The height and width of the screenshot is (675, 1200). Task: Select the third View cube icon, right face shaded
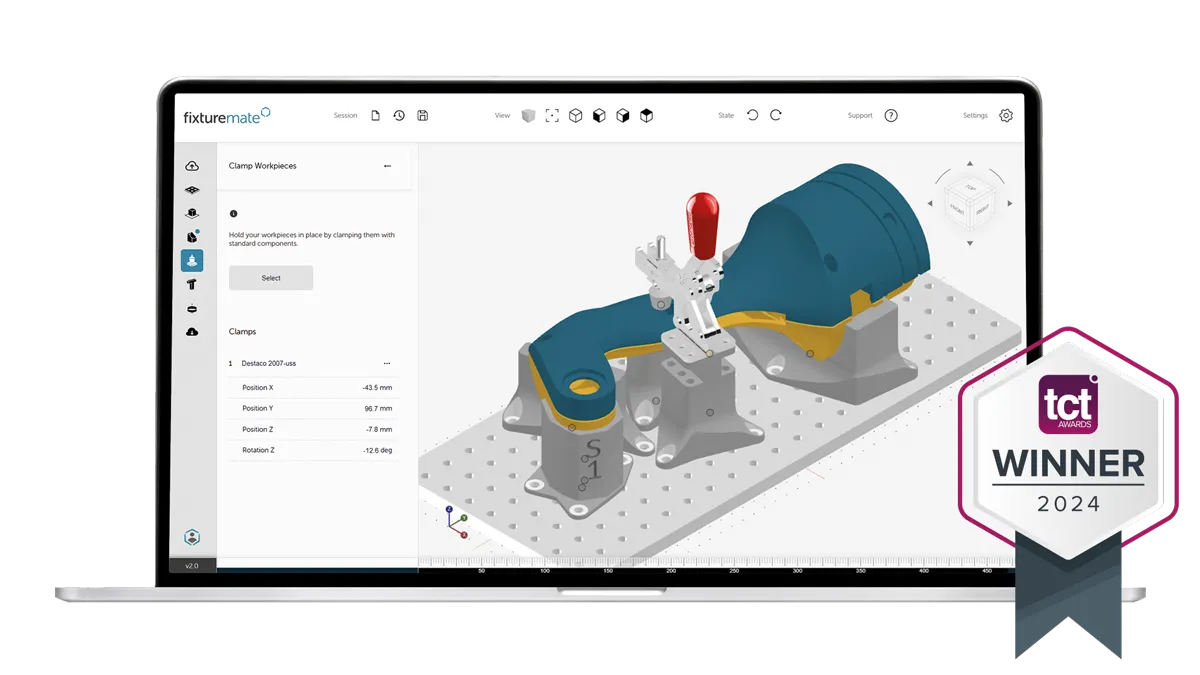(623, 116)
